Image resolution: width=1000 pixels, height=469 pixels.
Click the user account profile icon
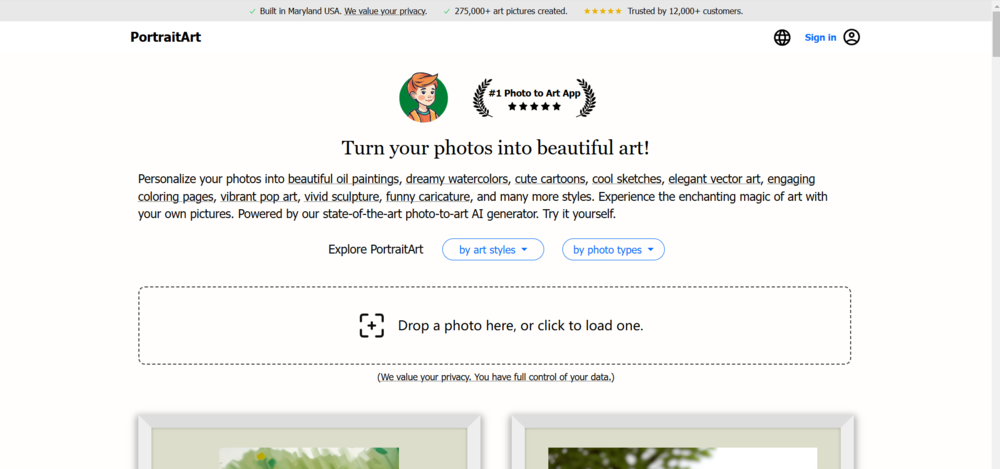851,38
